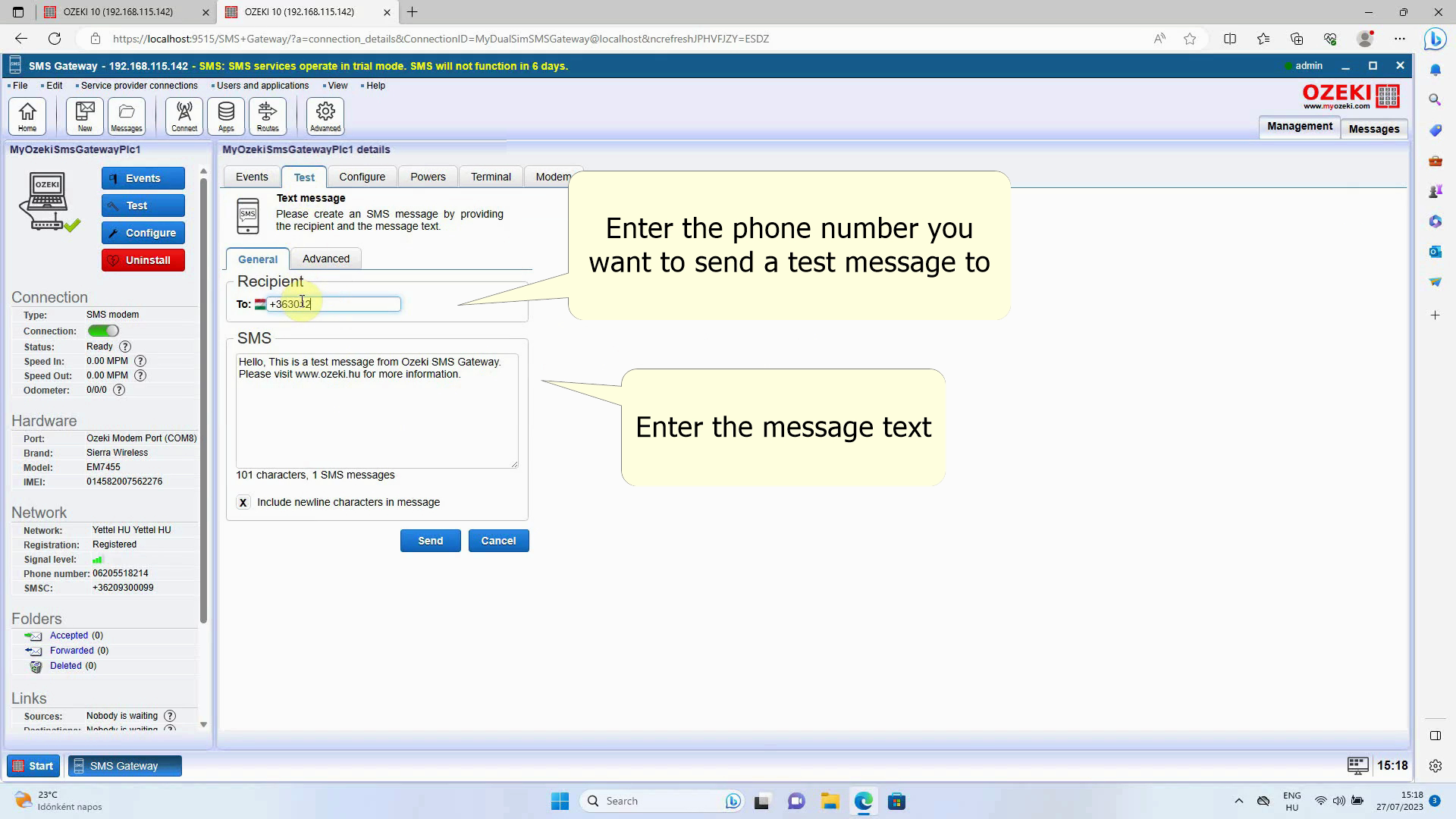Click the Ozeki Start button
This screenshot has width=1456, height=819.
33,766
